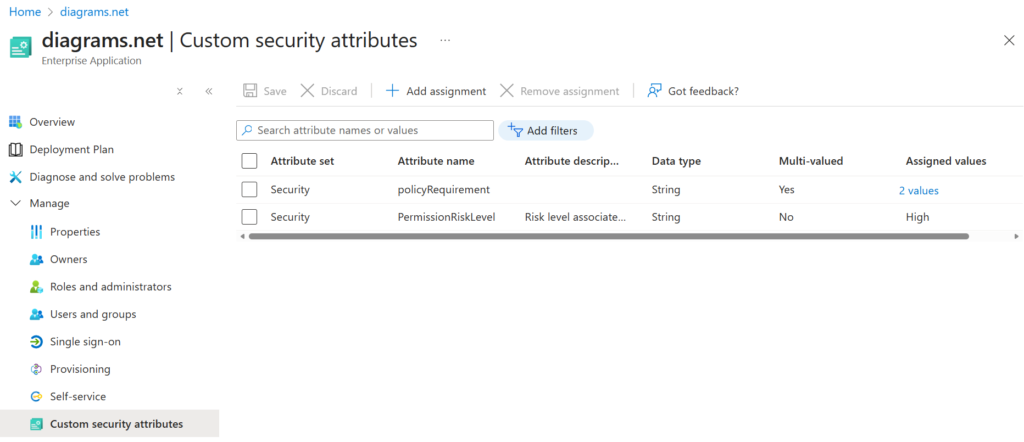
Task: Collapse the Manage section chevron
Action: tap(15, 204)
